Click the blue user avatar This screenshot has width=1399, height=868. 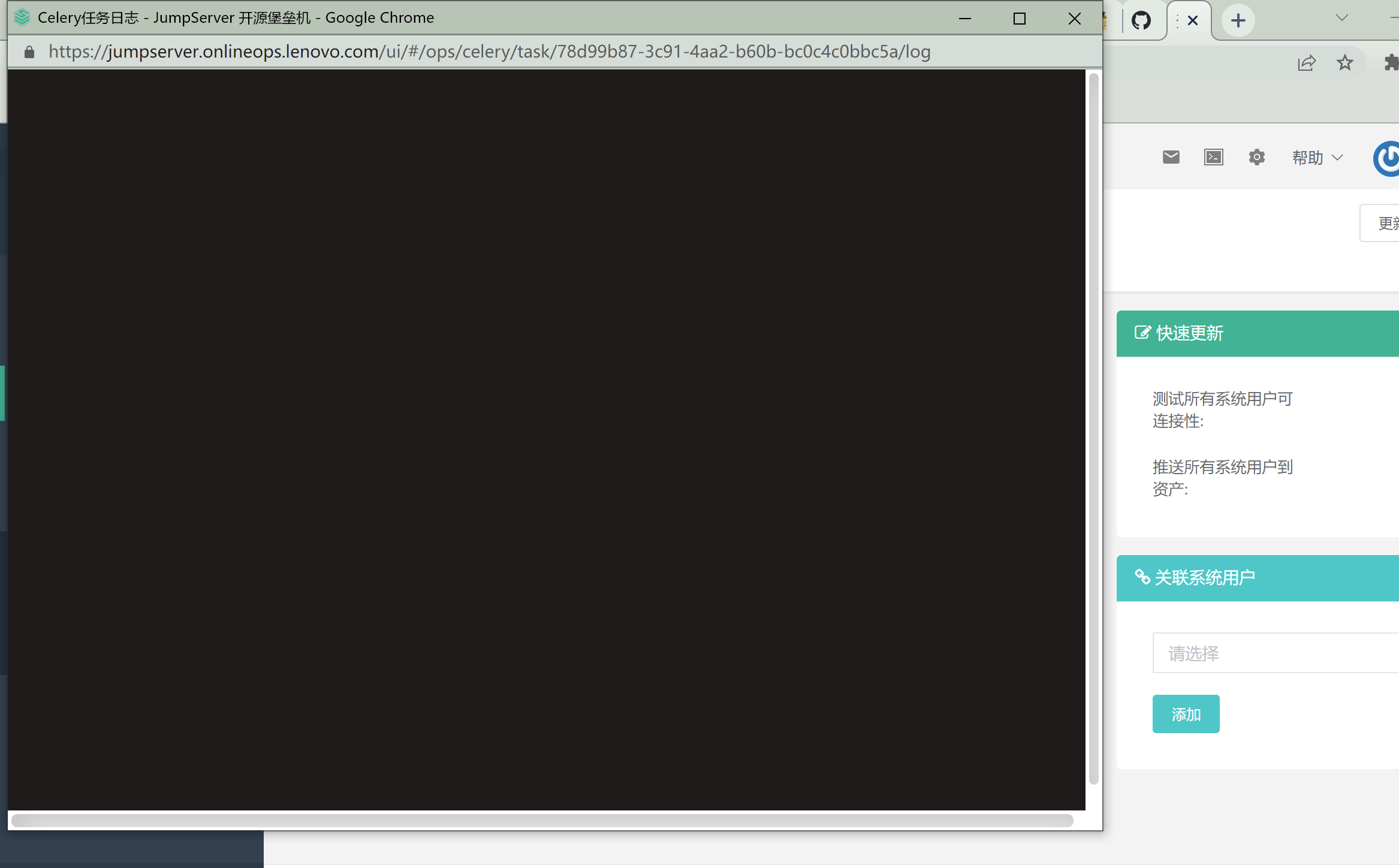tap(1388, 159)
